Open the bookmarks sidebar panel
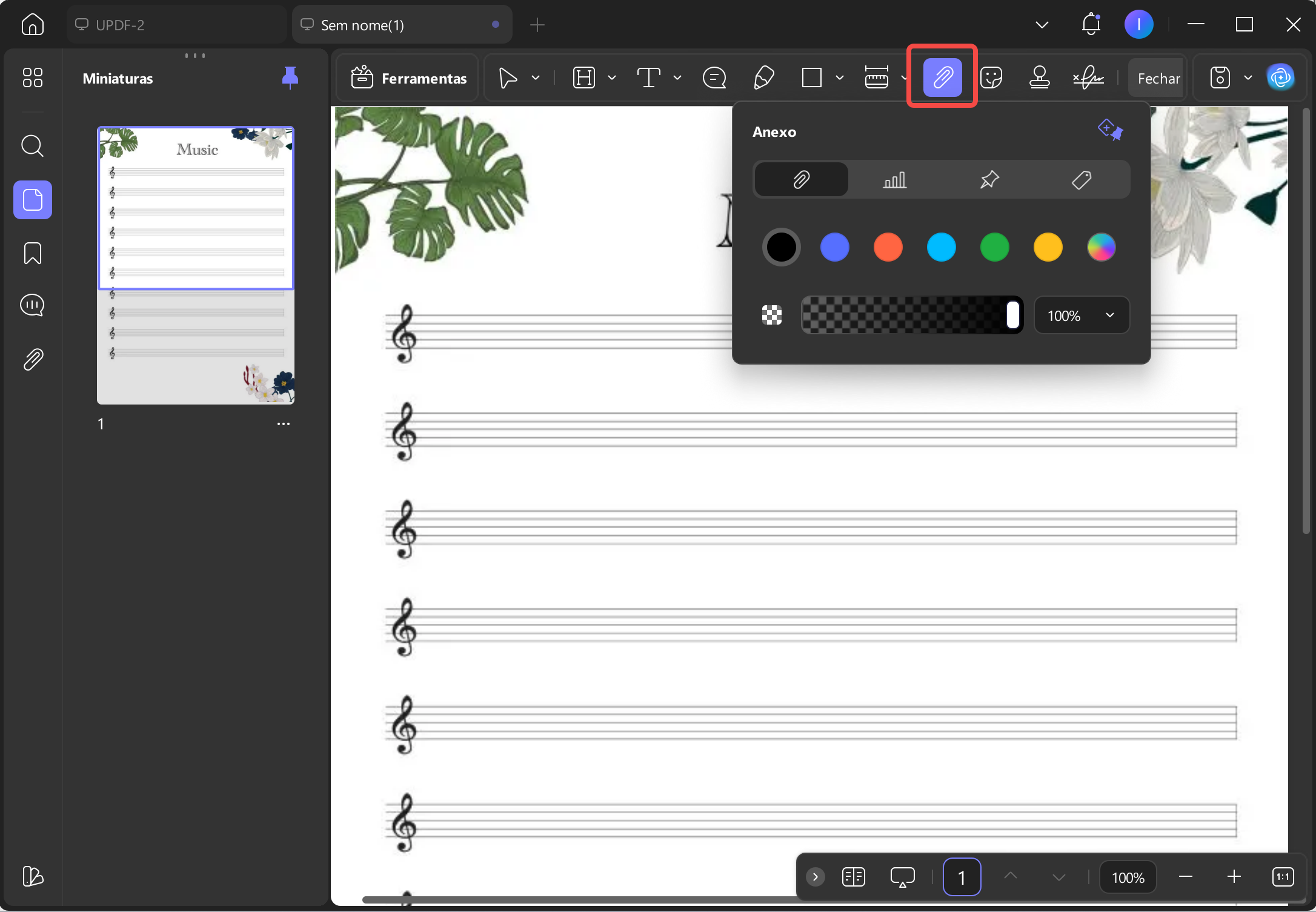Image resolution: width=1316 pixels, height=912 pixels. coord(33,253)
